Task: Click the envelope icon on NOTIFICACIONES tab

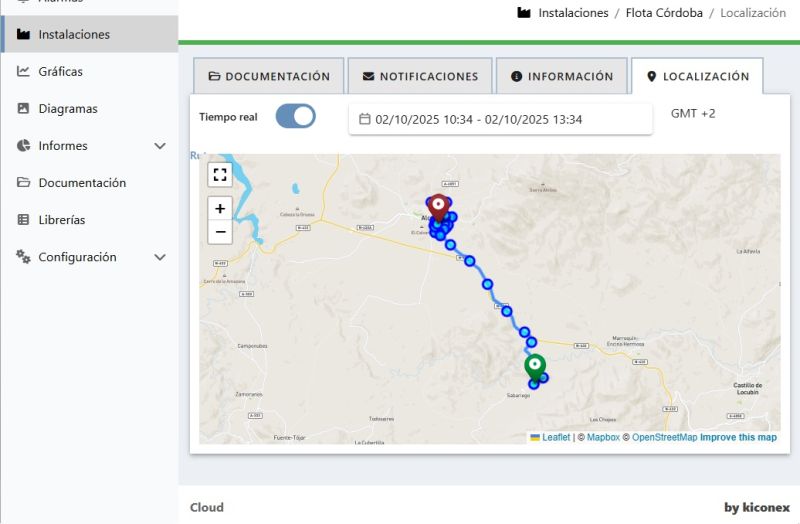Action: tap(368, 77)
